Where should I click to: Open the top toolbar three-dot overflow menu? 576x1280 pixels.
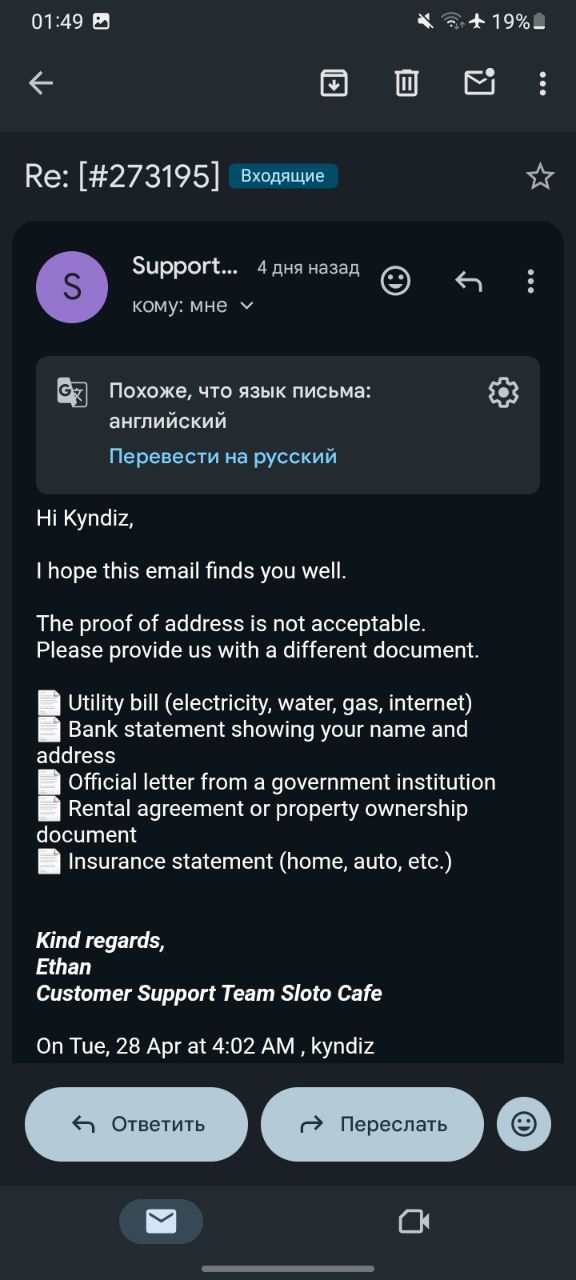point(543,83)
